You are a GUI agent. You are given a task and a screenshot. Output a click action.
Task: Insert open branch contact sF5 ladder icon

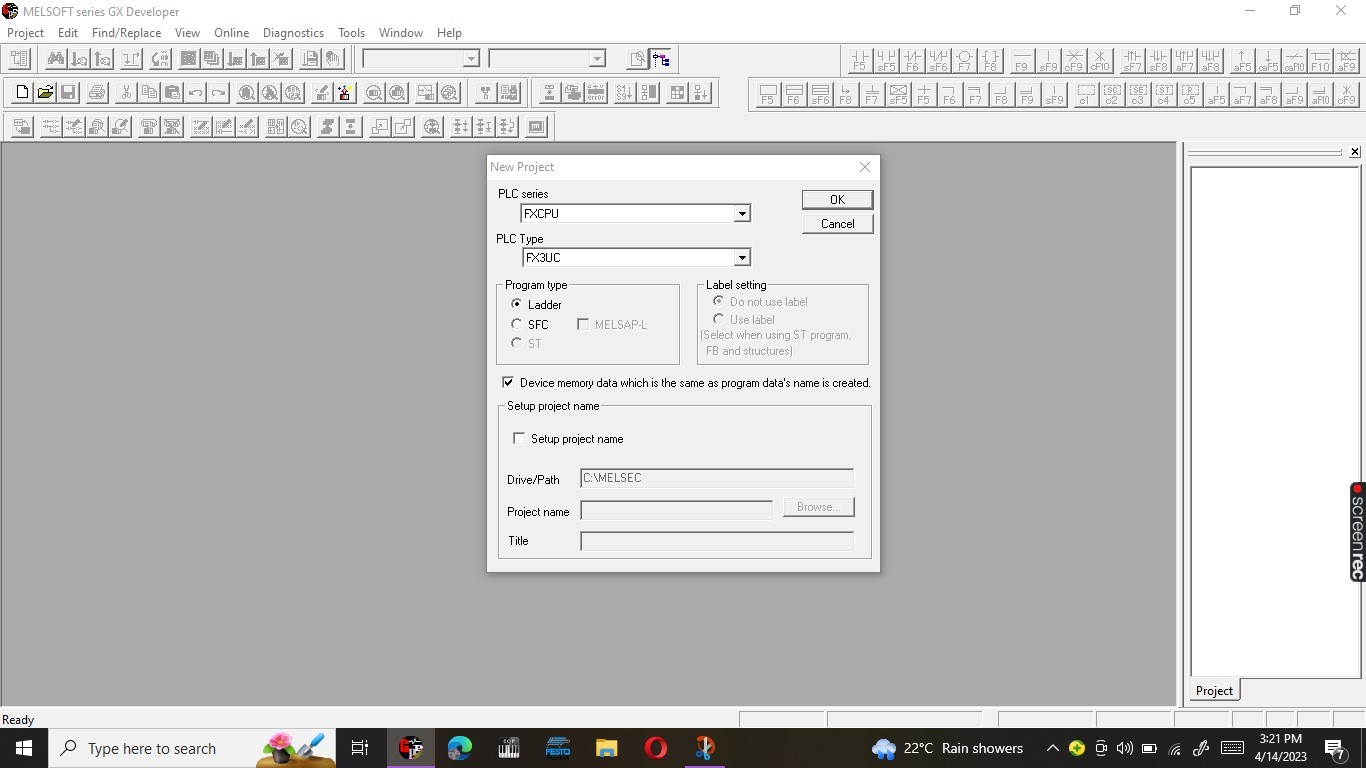tap(886, 60)
